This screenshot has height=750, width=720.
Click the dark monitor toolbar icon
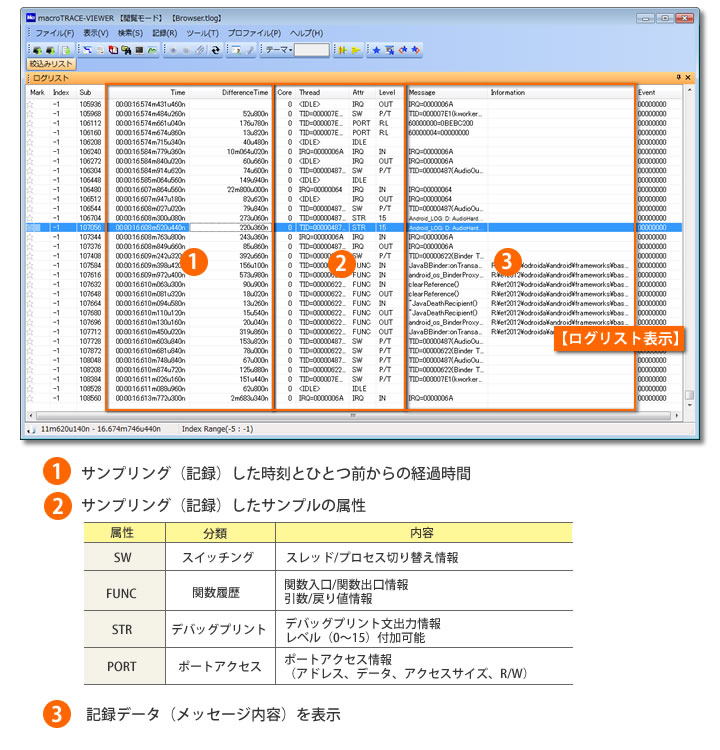[x=139, y=50]
